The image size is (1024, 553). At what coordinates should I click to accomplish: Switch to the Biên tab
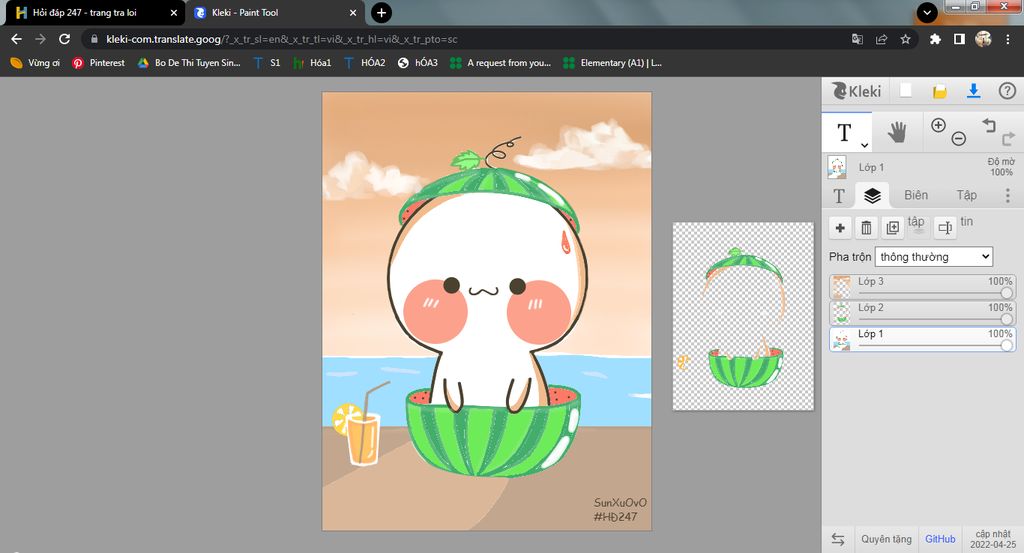[915, 195]
